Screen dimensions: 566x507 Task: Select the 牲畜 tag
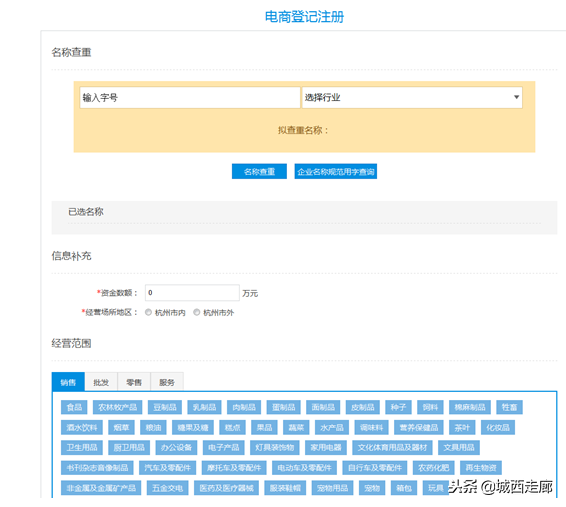click(x=509, y=407)
